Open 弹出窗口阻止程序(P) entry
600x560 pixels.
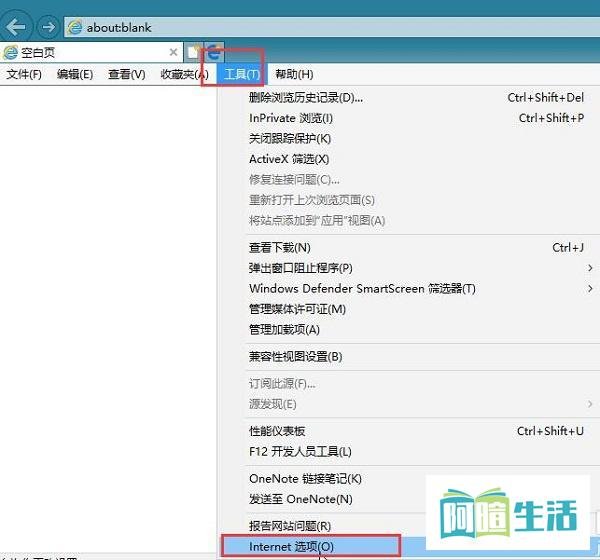(x=409, y=268)
